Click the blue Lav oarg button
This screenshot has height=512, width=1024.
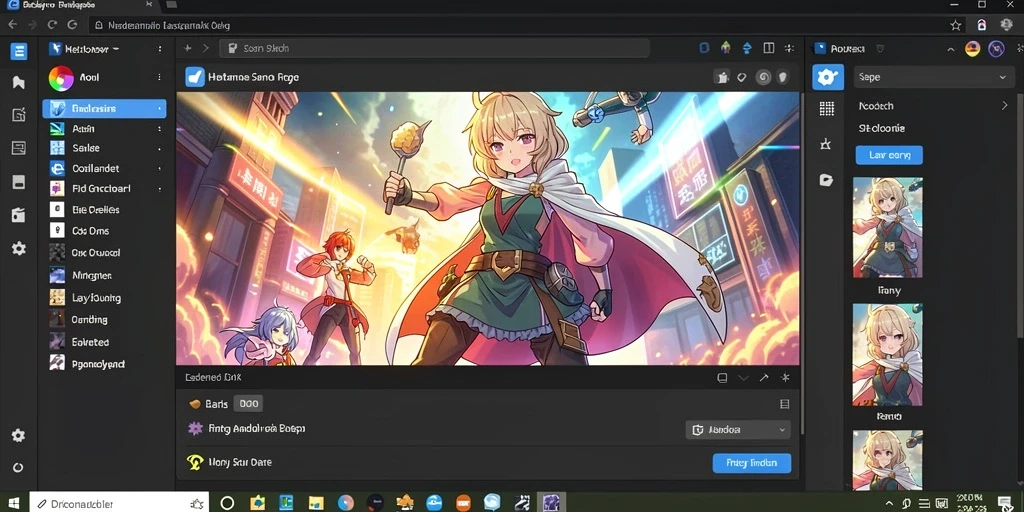(x=889, y=155)
